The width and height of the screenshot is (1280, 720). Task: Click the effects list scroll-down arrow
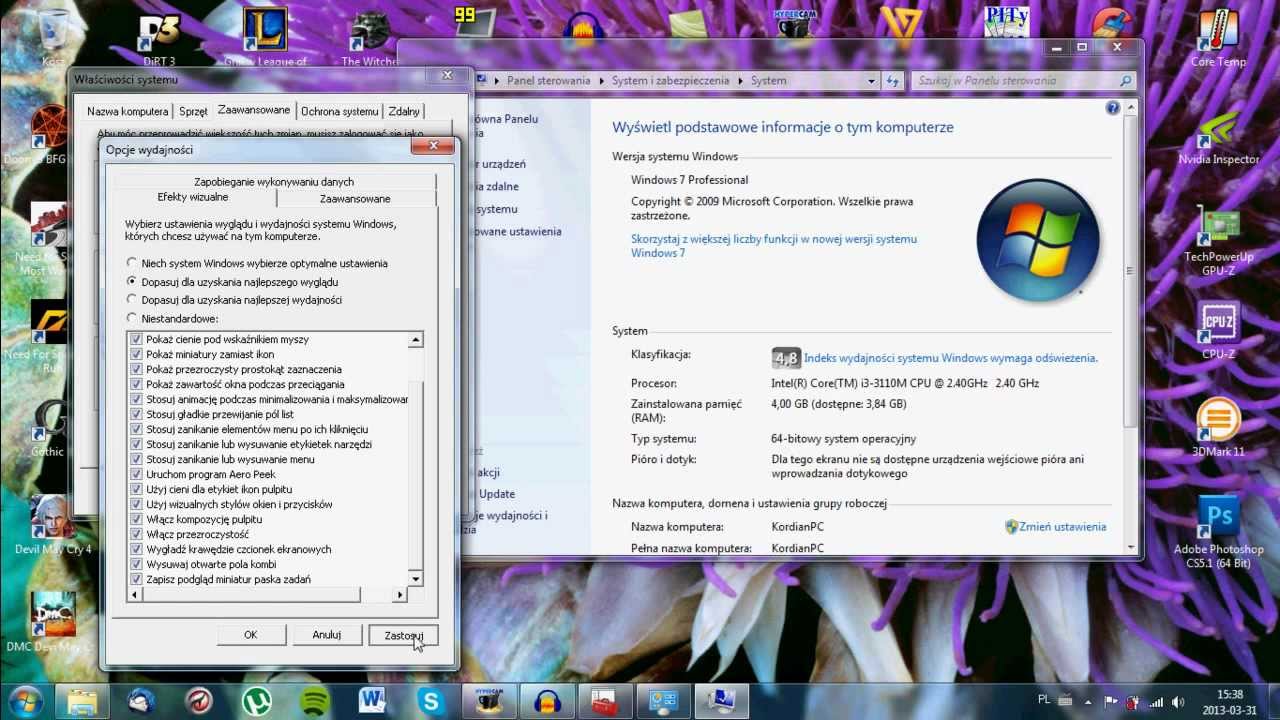click(415, 578)
